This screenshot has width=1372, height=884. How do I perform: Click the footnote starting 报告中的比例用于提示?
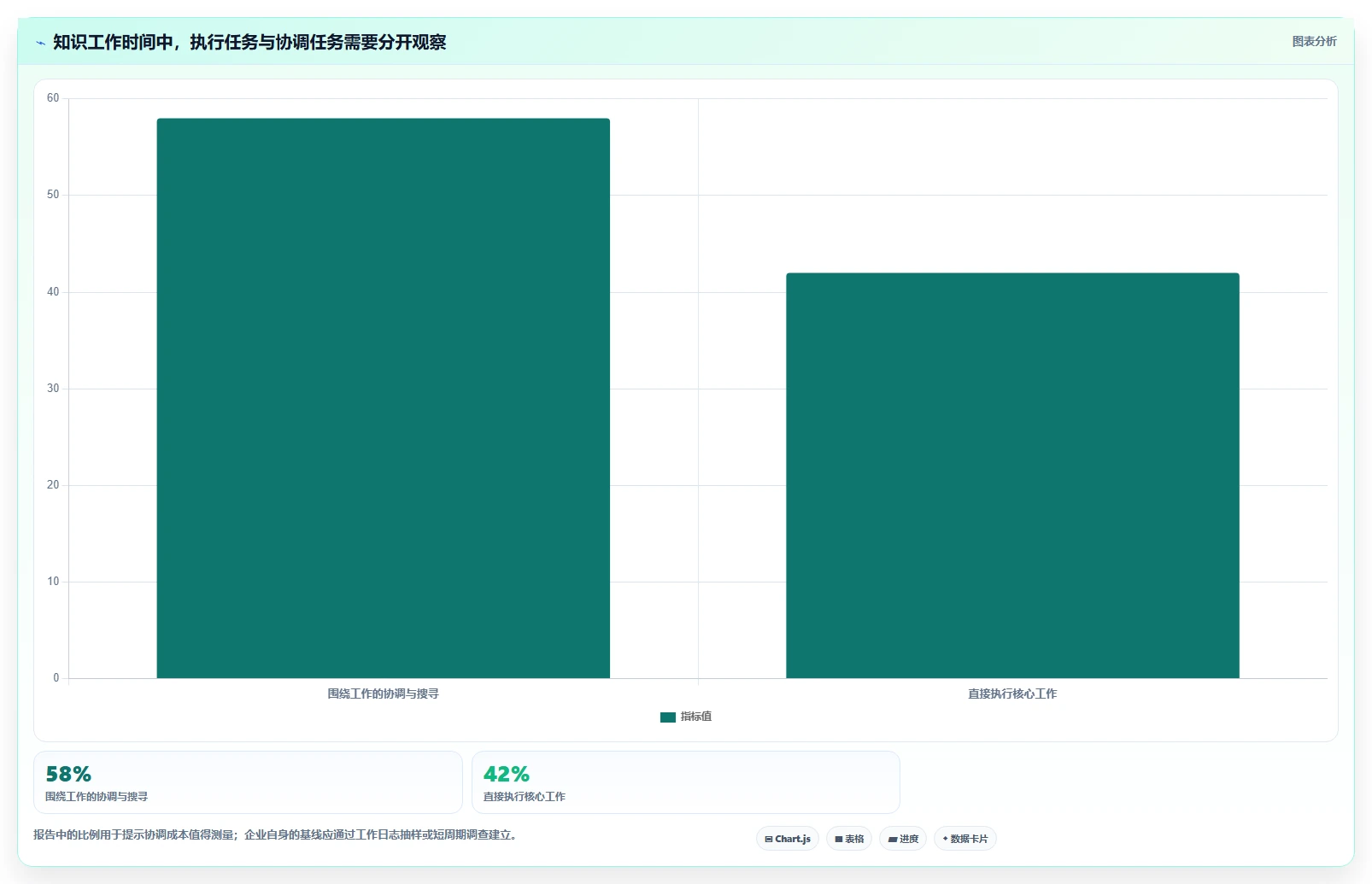[x=275, y=834]
